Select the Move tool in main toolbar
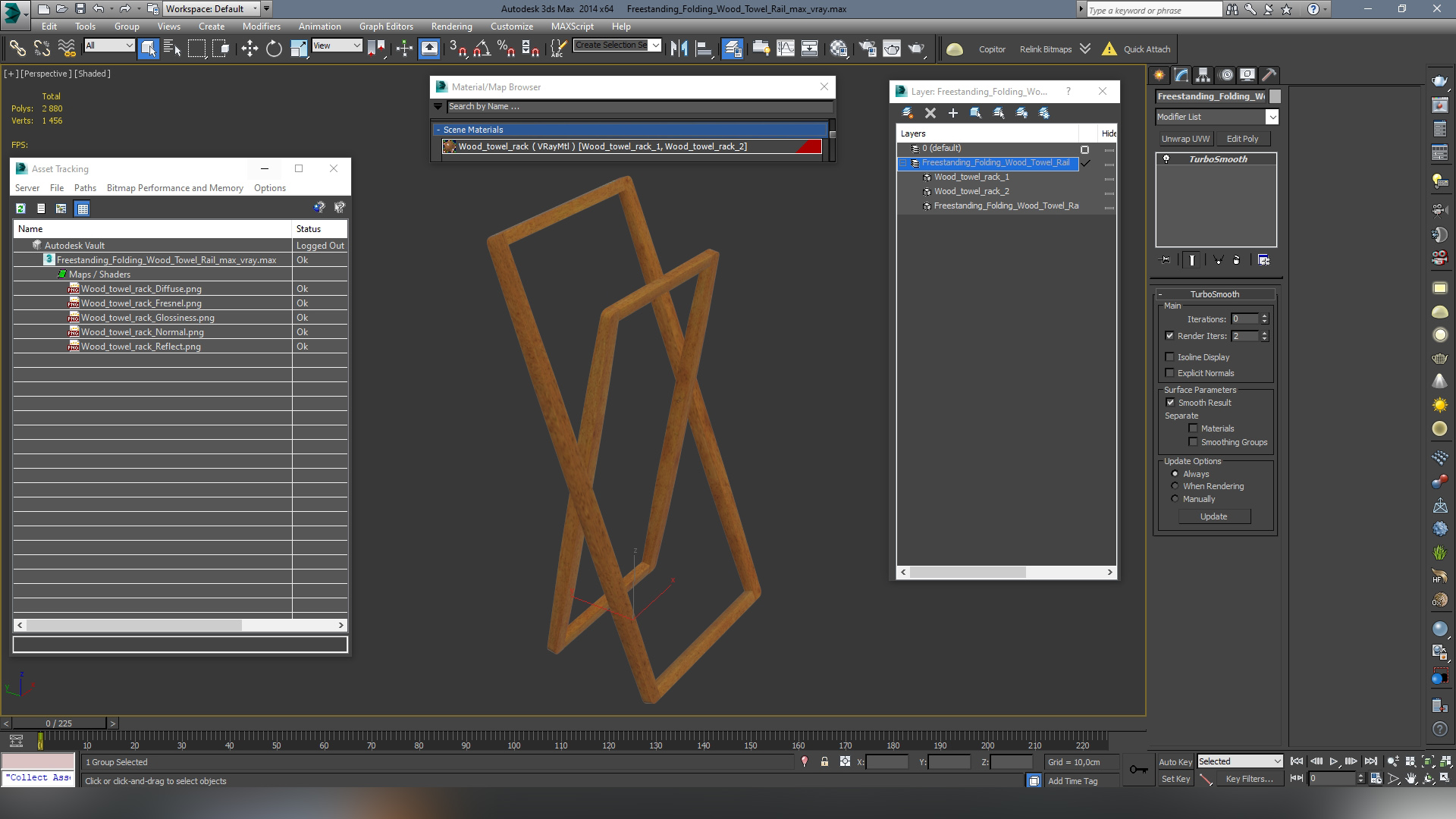 coord(249,49)
